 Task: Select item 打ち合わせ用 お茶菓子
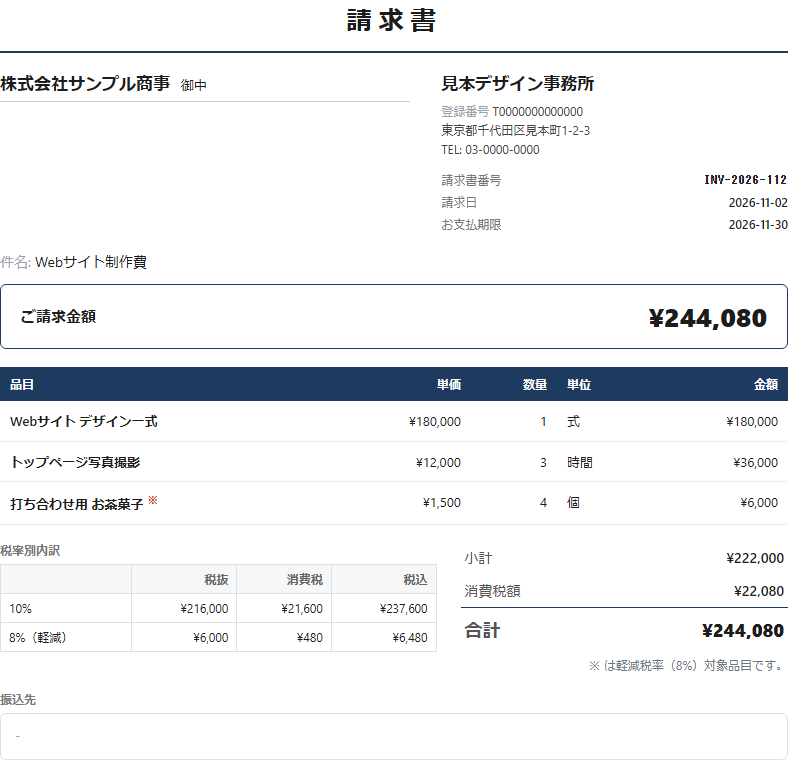click(77, 504)
